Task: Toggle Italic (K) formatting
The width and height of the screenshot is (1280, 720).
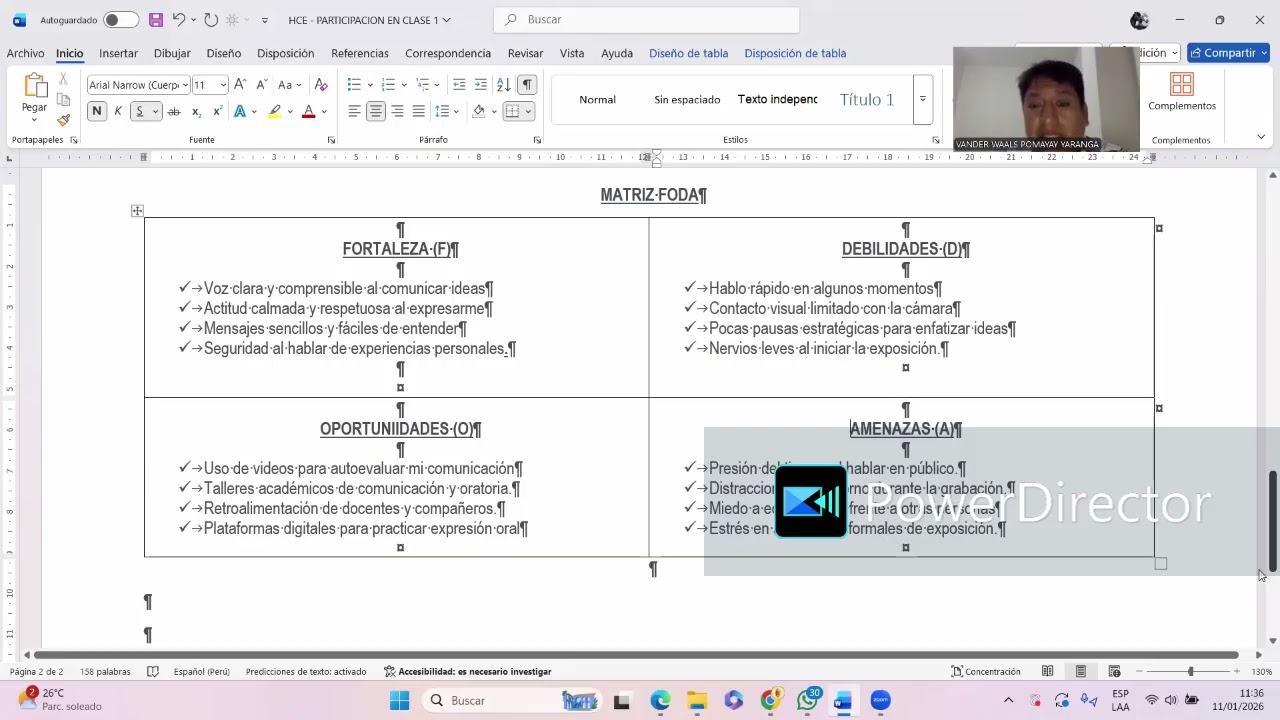Action: (118, 111)
